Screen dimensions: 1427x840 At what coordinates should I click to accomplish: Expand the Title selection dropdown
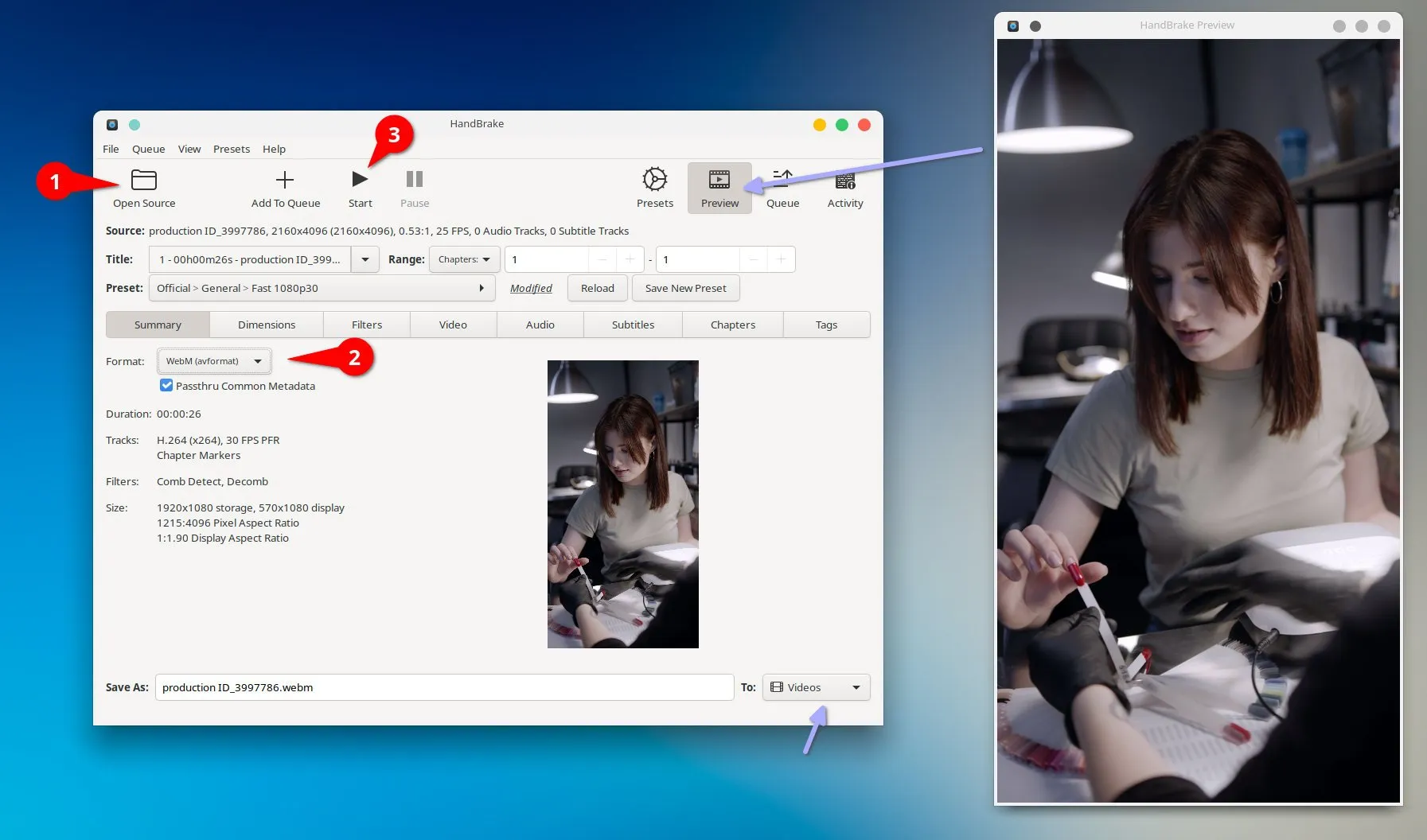point(365,259)
